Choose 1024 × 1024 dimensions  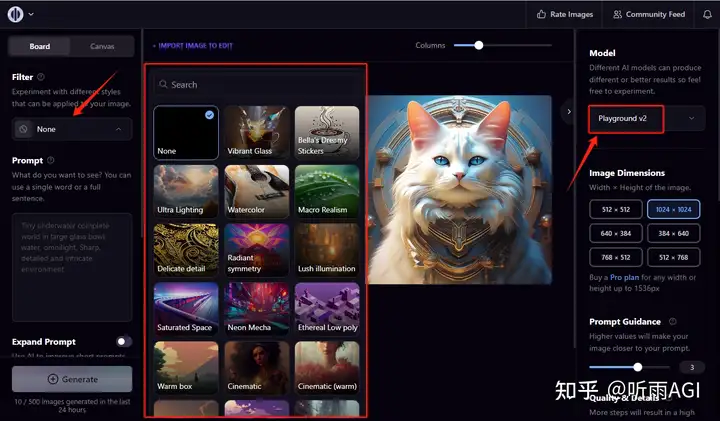[673, 209]
